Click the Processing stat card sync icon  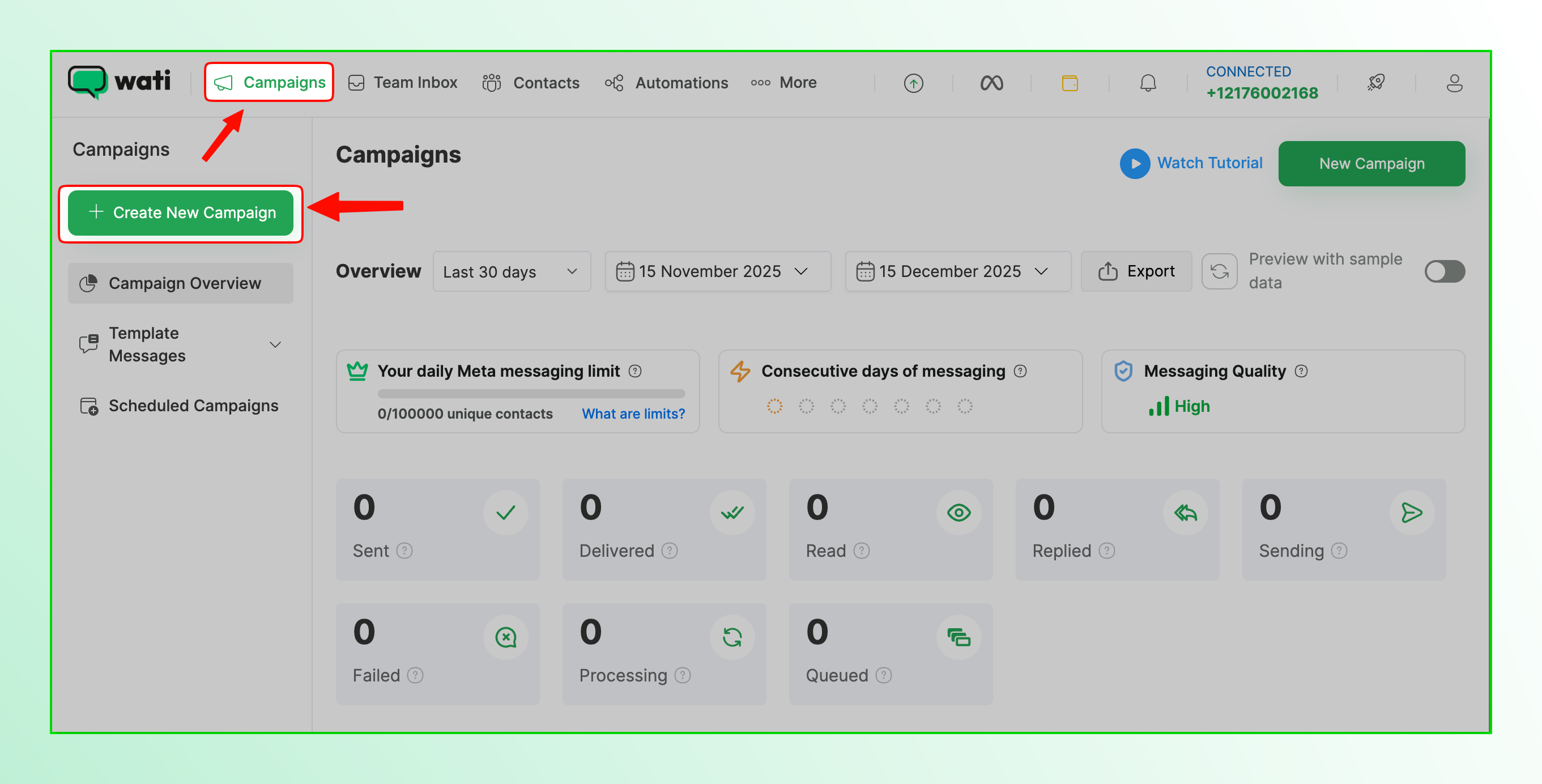coord(731,637)
